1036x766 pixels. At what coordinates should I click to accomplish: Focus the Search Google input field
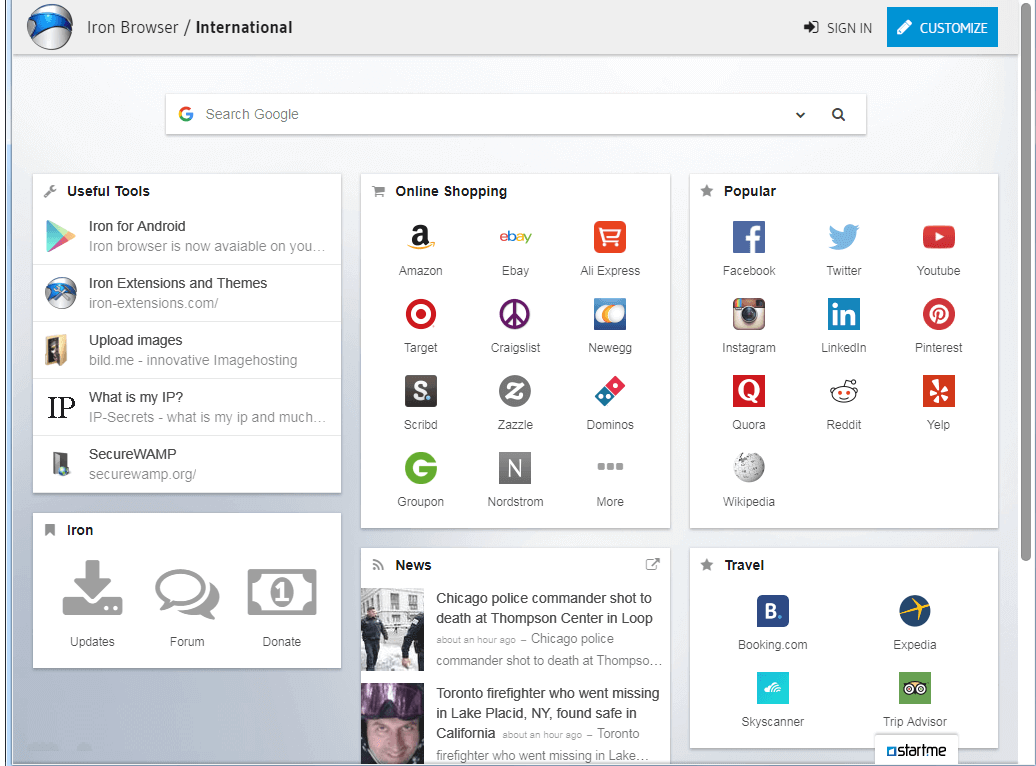coord(496,114)
